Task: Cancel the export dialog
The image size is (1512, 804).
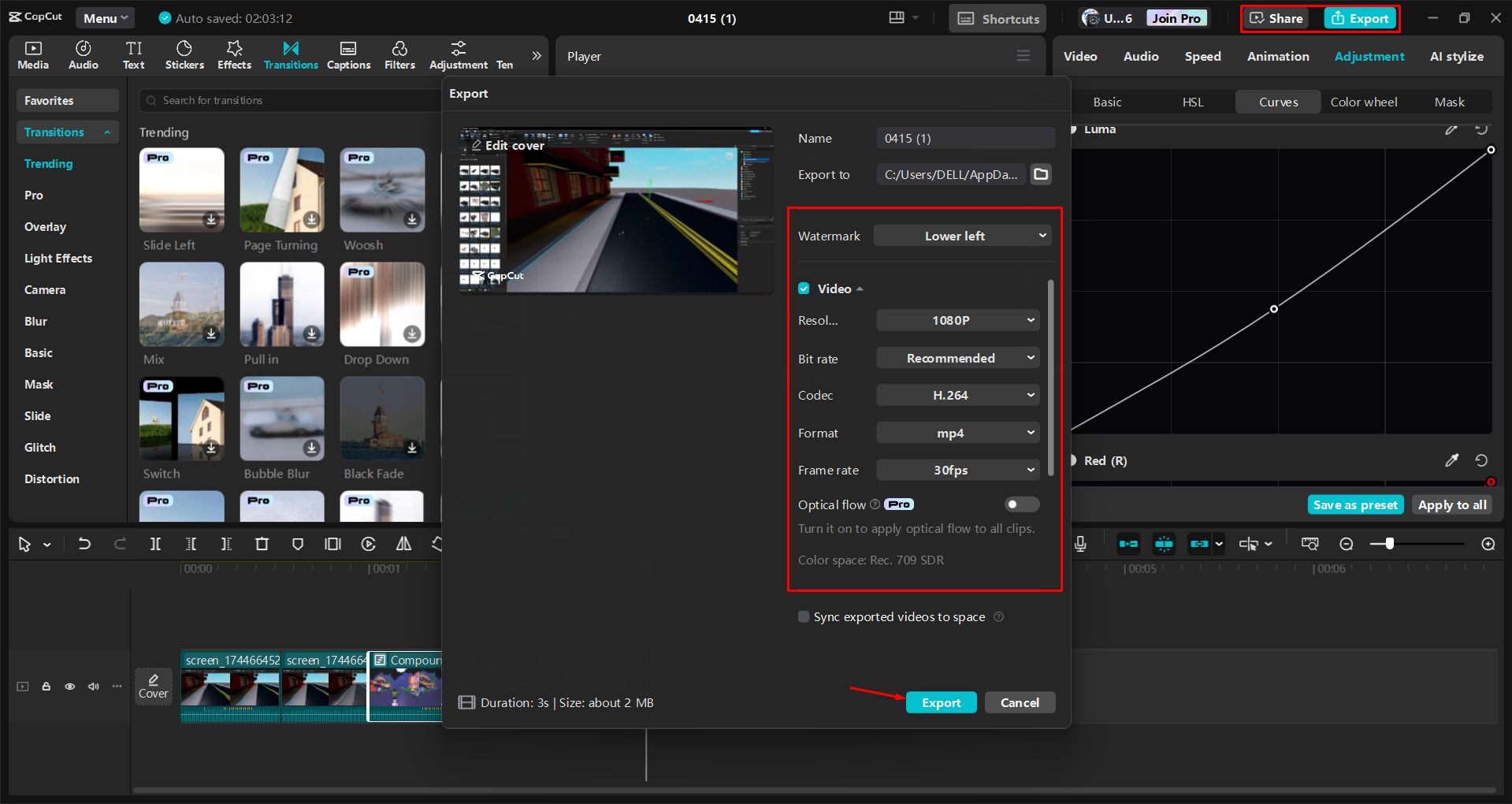Action: (x=1020, y=702)
